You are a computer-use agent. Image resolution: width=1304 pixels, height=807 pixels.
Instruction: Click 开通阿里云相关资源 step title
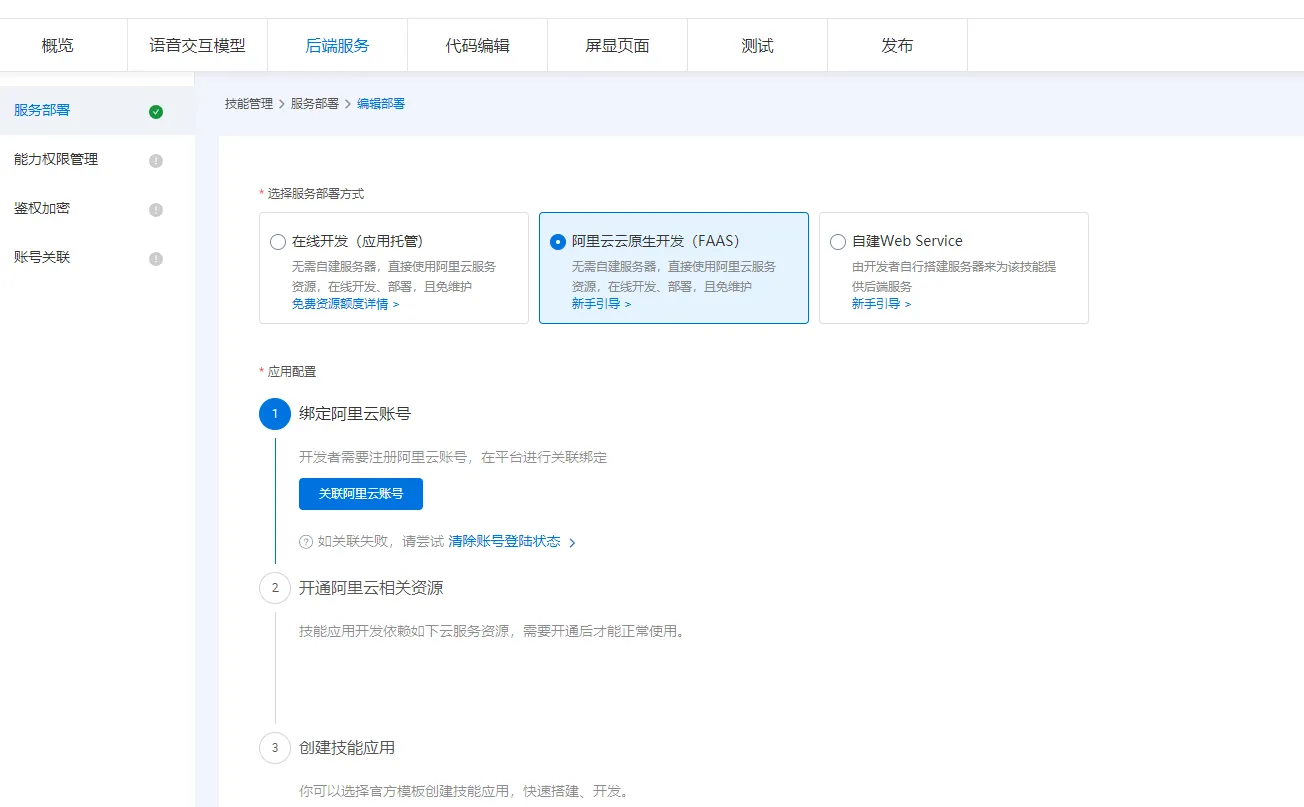371,588
